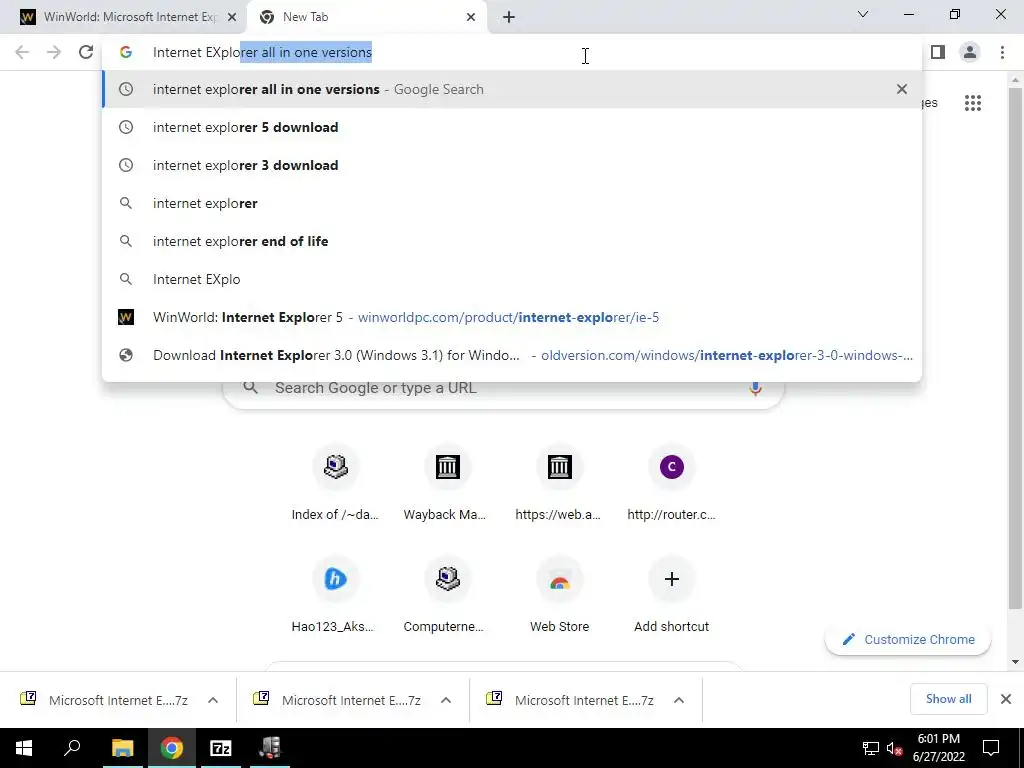
Task: Click Show all downloads
Action: pyautogui.click(x=948, y=699)
